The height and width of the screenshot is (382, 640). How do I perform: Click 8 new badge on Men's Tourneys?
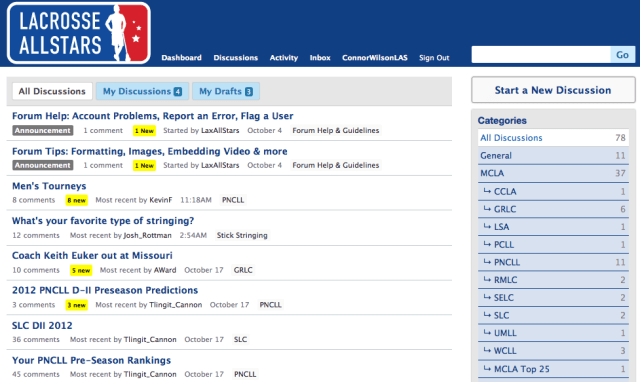77,200
